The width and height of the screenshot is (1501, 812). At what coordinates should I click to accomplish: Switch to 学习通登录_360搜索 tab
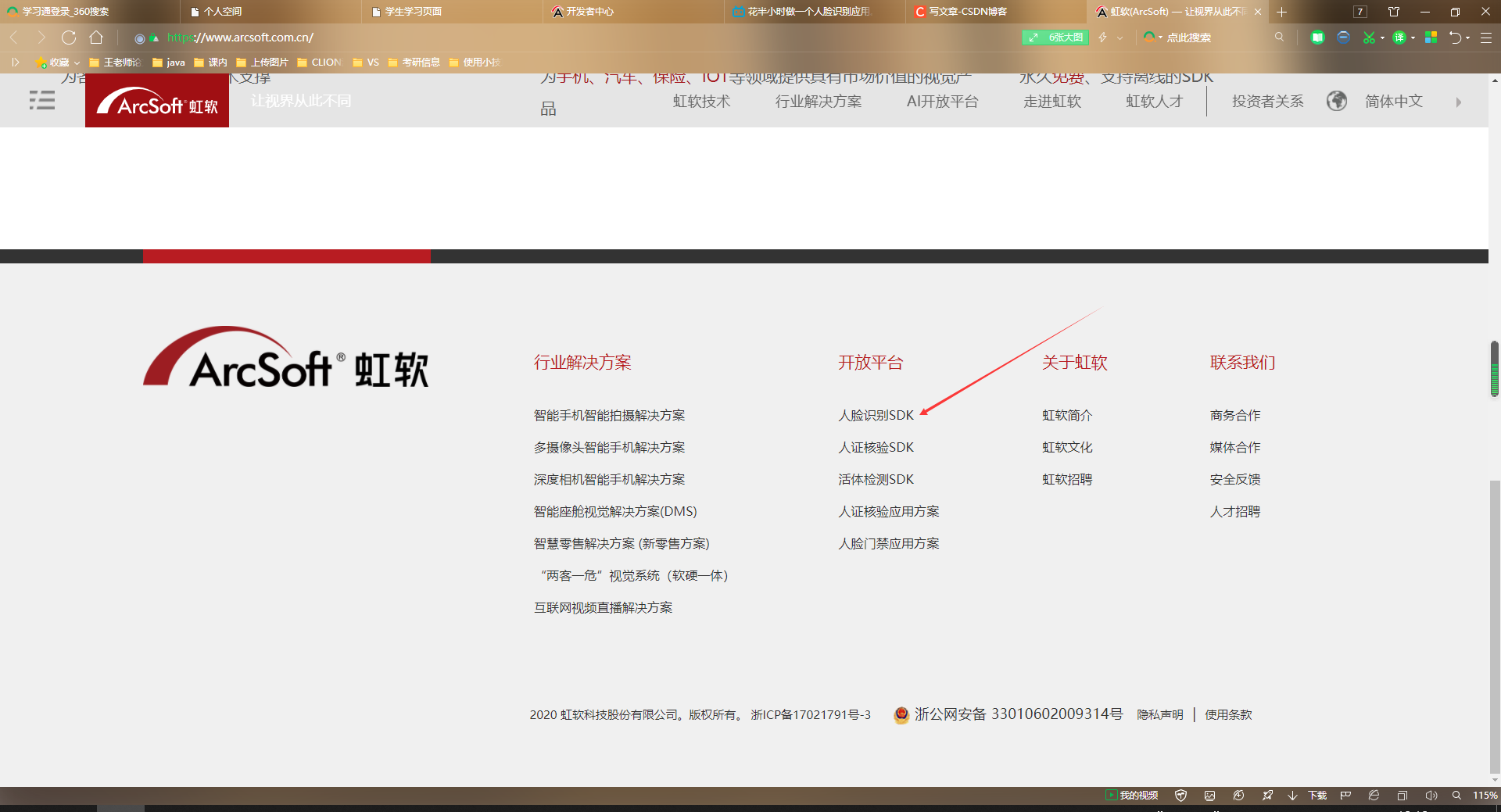point(90,12)
